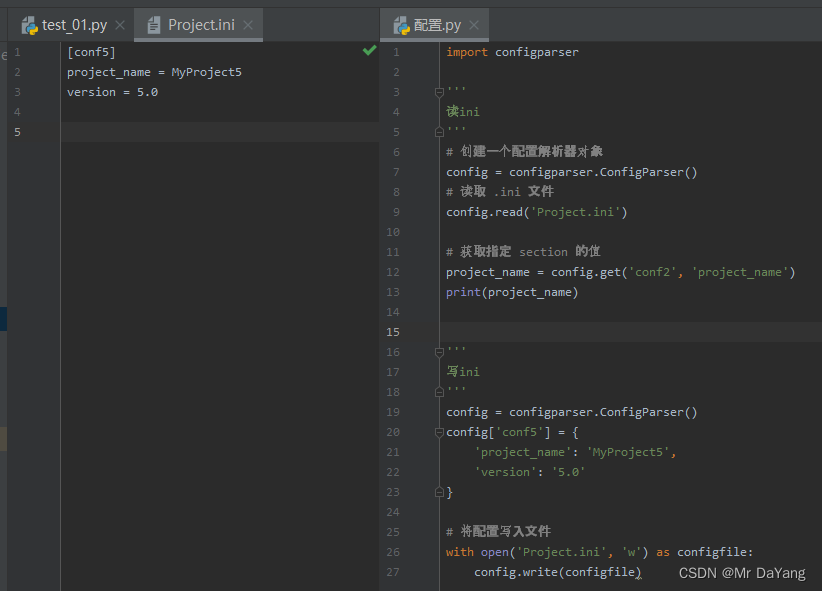The height and width of the screenshot is (591, 822).
Task: Collapse the docstring fold marker at line 3
Action: tap(439, 92)
